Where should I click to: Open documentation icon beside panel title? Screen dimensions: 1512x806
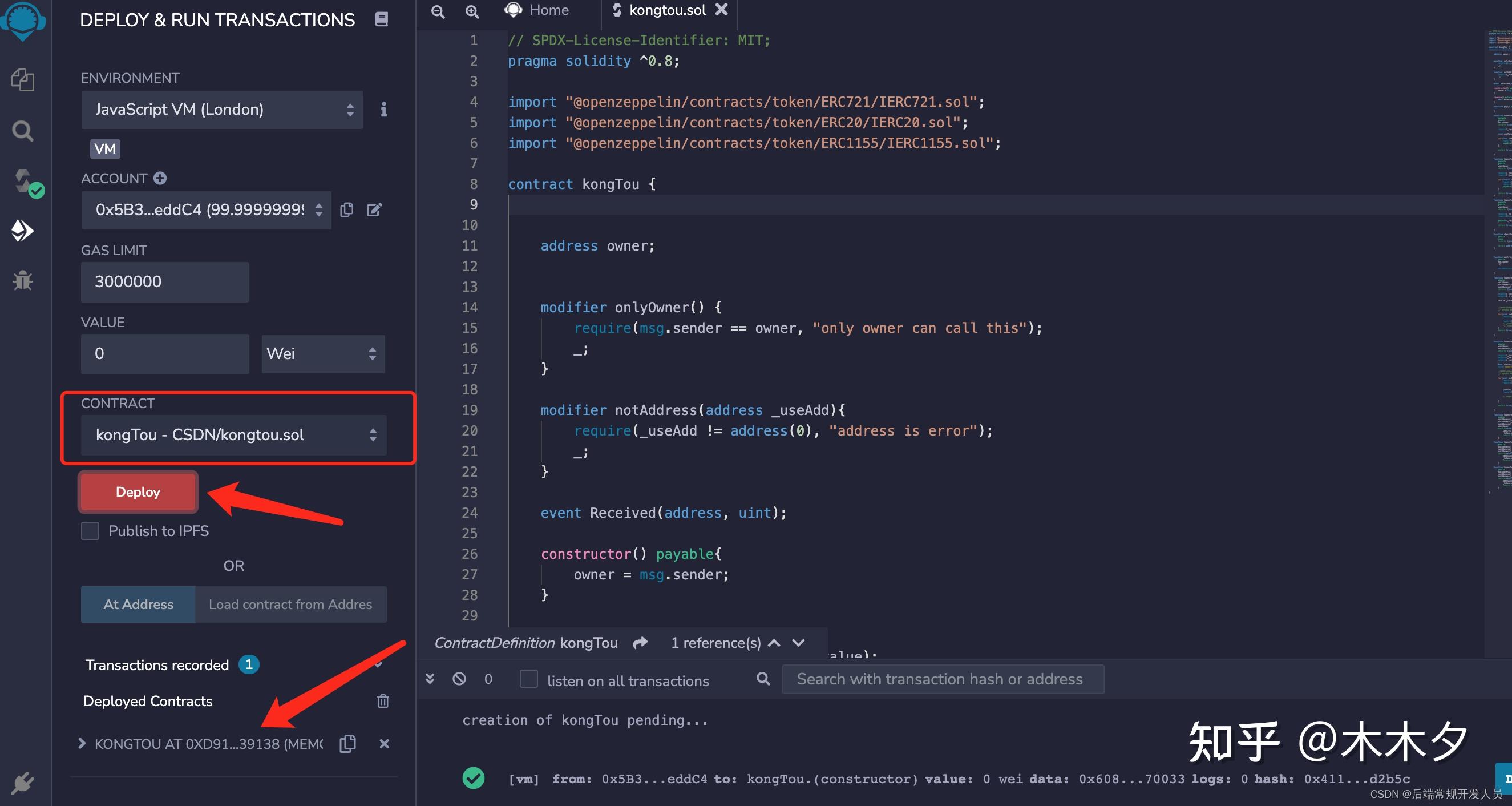coord(382,19)
